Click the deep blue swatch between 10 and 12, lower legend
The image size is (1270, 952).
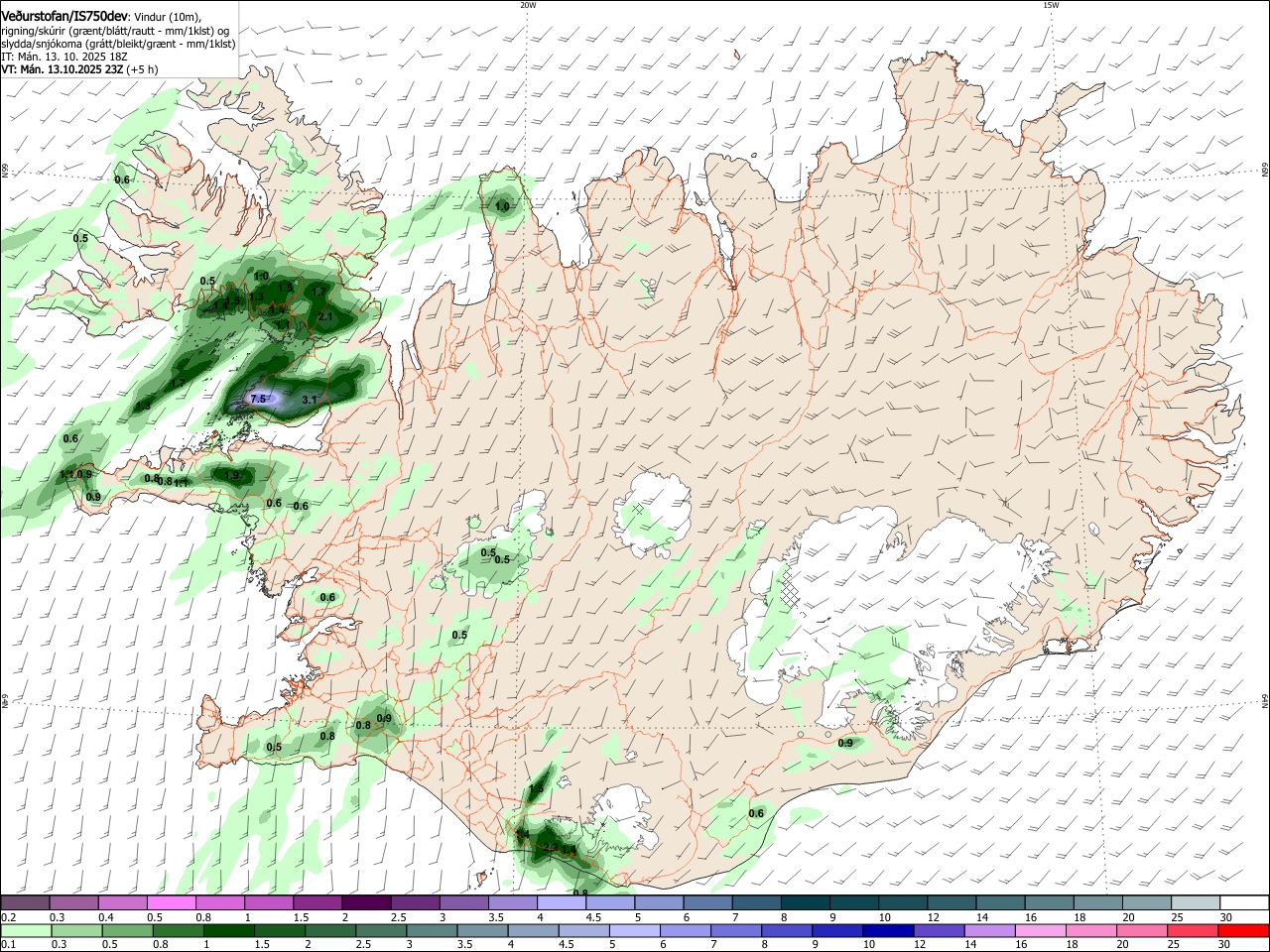(x=887, y=931)
